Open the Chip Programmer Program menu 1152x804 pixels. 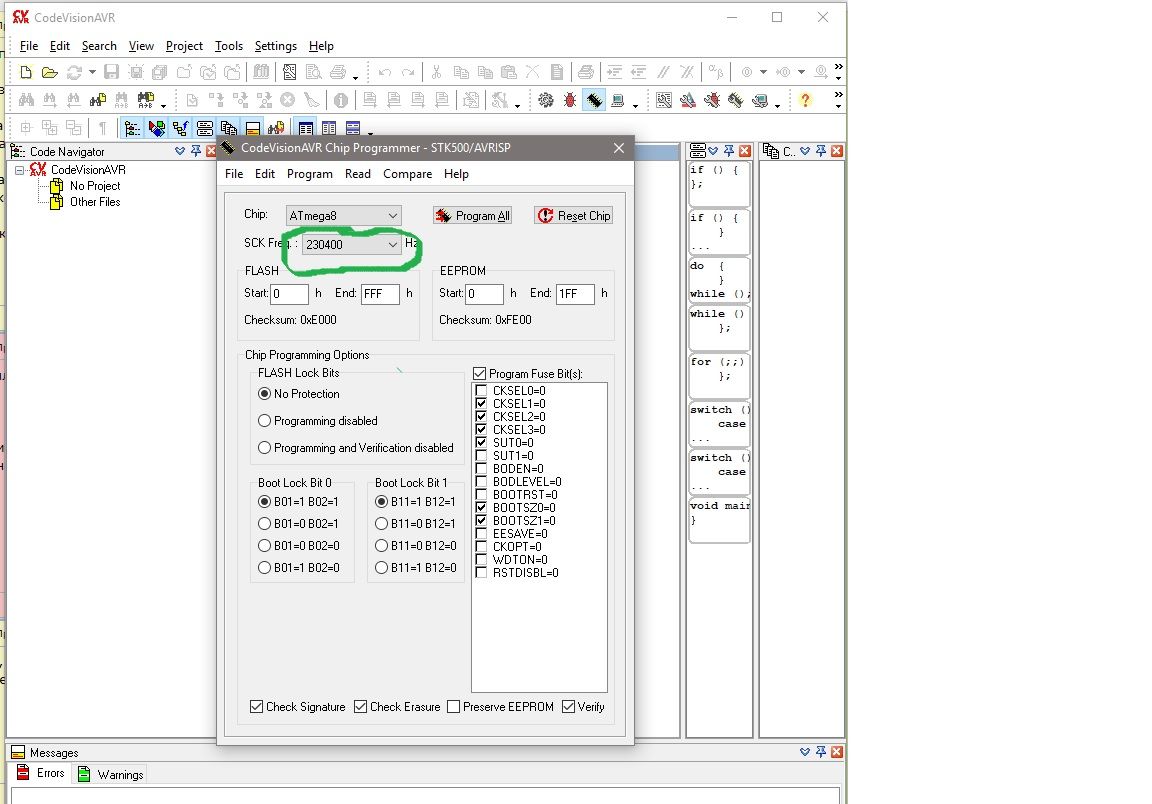point(309,173)
